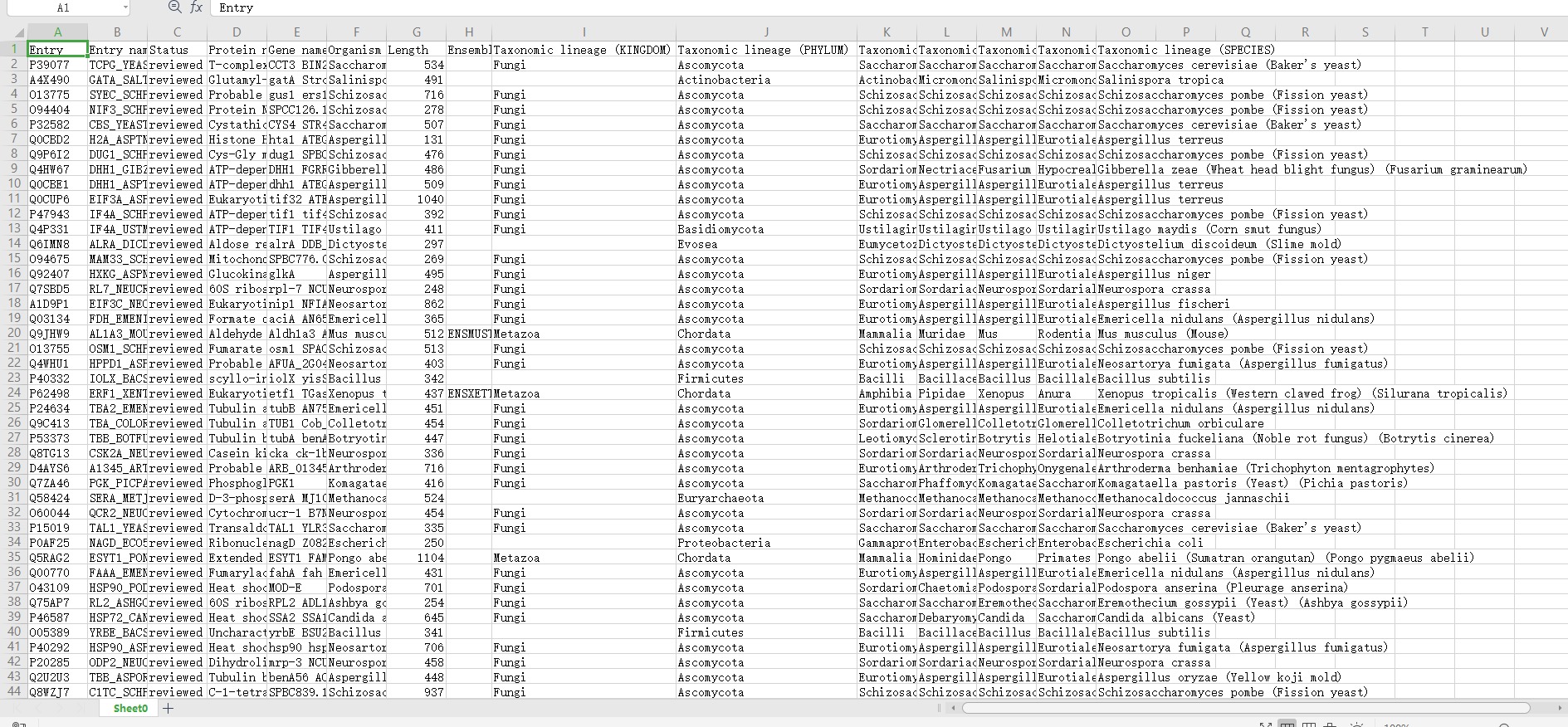Select row 20 header
The width and height of the screenshot is (1568, 727).
tap(14, 334)
